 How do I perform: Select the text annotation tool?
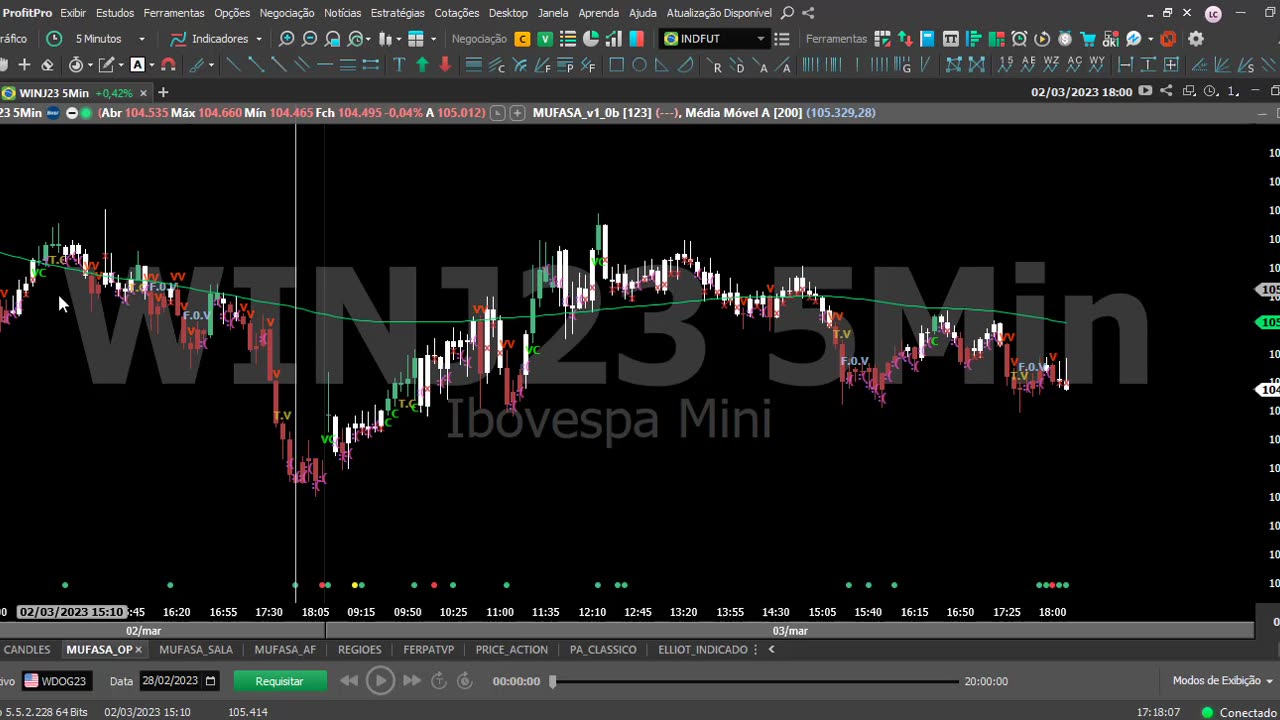(x=399, y=65)
